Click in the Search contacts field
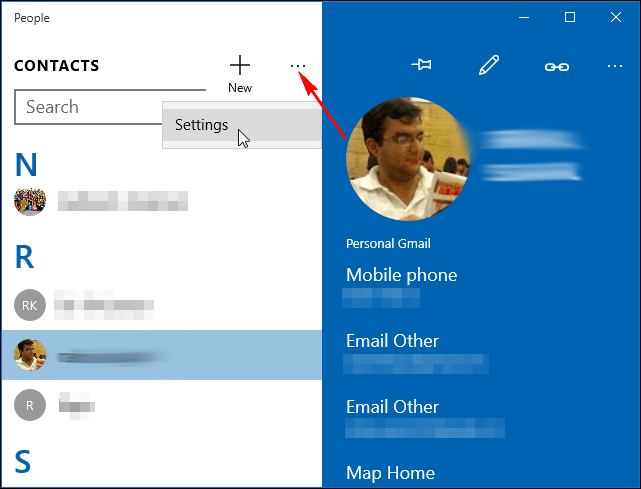 tap(90, 107)
